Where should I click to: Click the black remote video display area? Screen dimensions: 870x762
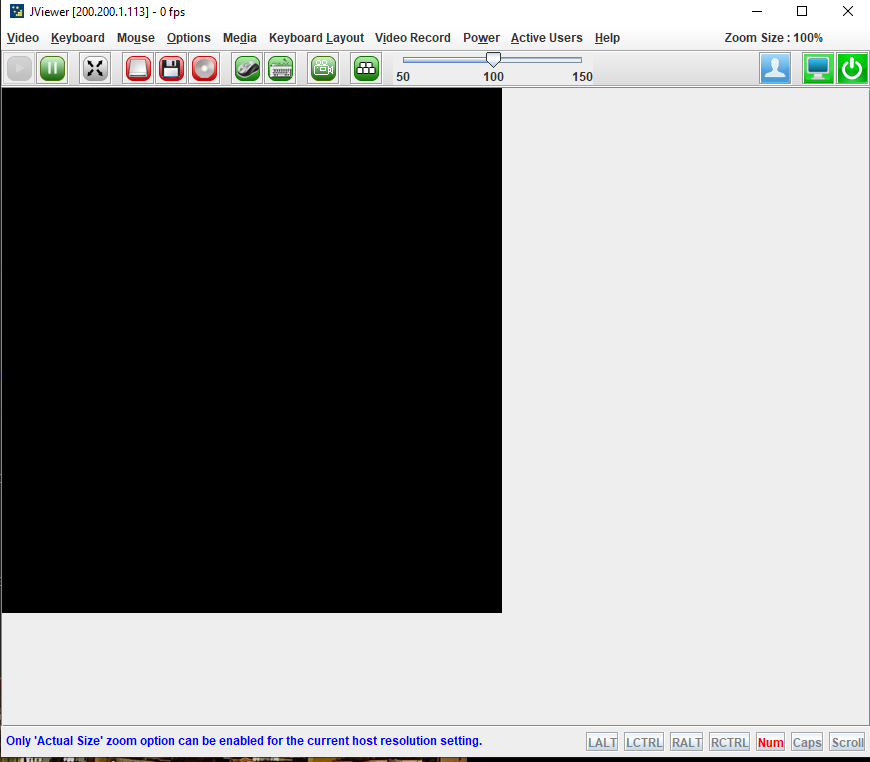(x=252, y=350)
